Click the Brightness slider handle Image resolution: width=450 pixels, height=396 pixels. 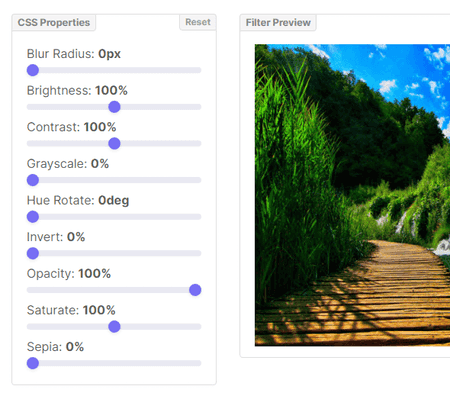pyautogui.click(x=114, y=107)
